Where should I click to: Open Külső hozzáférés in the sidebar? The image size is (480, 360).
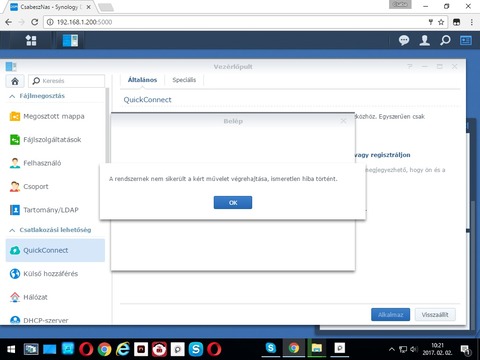point(55,274)
